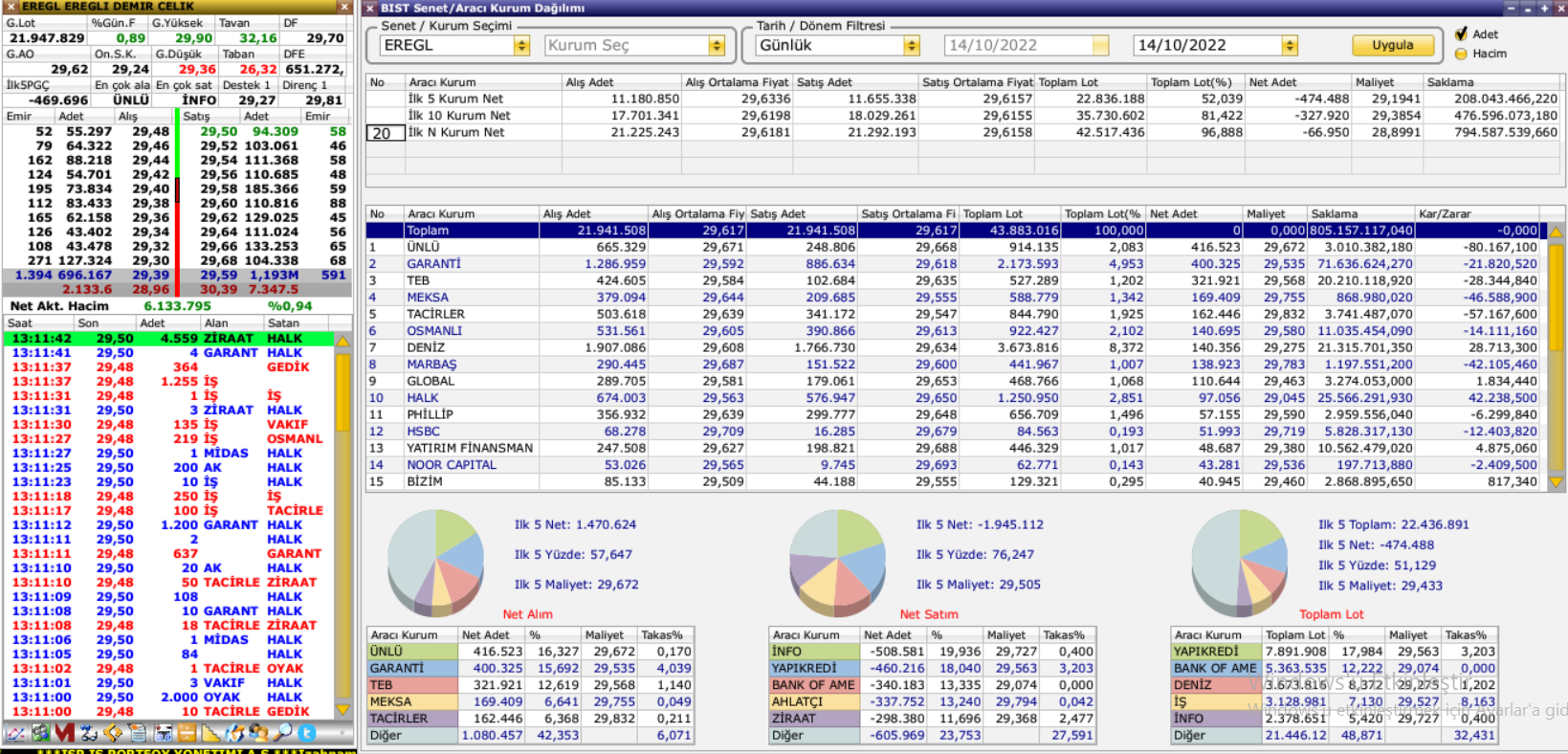Screen dimensions: 1568x754
Task: Click the orange divide-symbol icon in the bottom toolbar
Action: [187, 733]
